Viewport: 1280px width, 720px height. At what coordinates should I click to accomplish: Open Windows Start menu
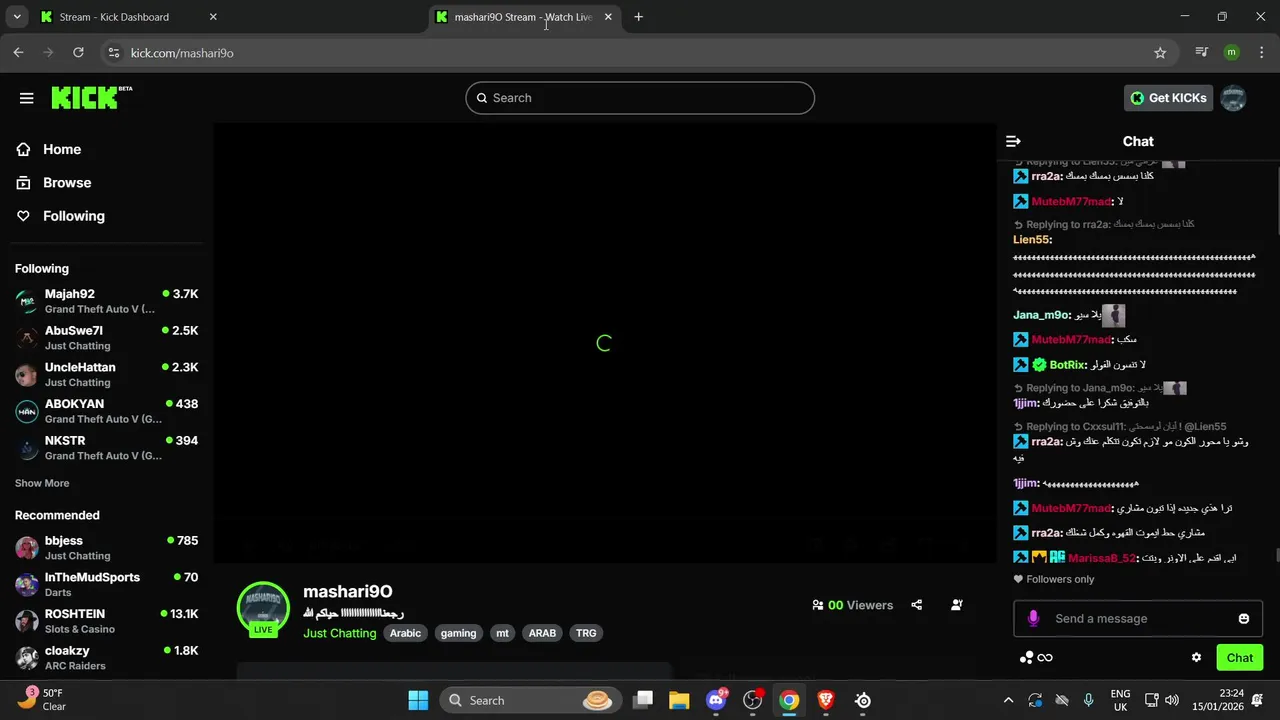point(418,700)
